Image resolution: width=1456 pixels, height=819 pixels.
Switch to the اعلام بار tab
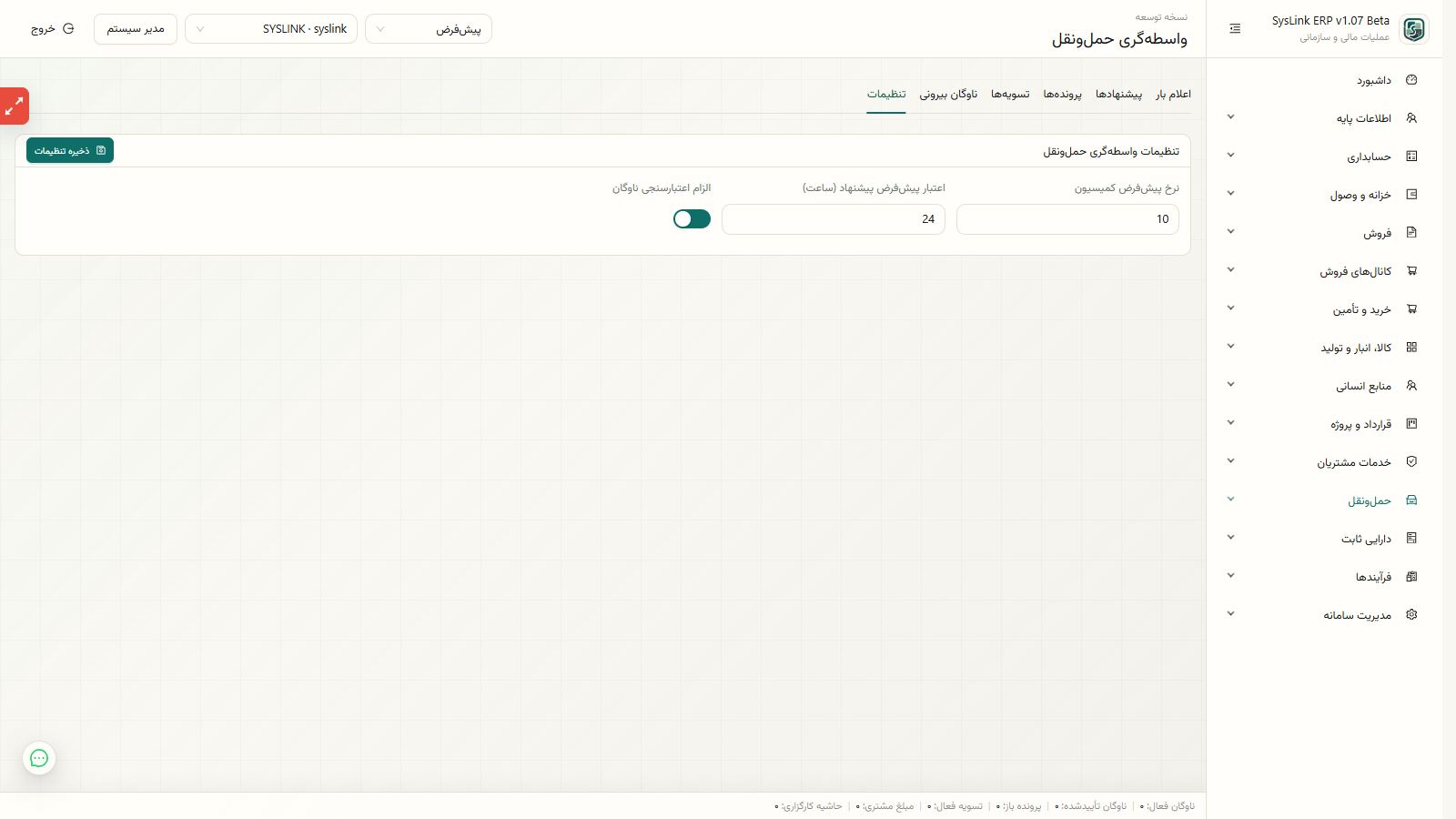point(1173,95)
